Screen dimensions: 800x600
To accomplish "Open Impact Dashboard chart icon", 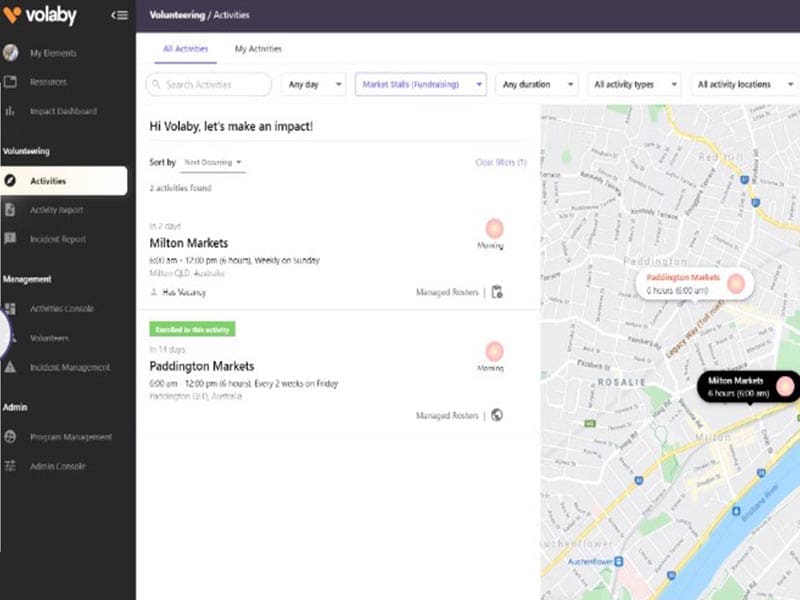I will (10, 111).
